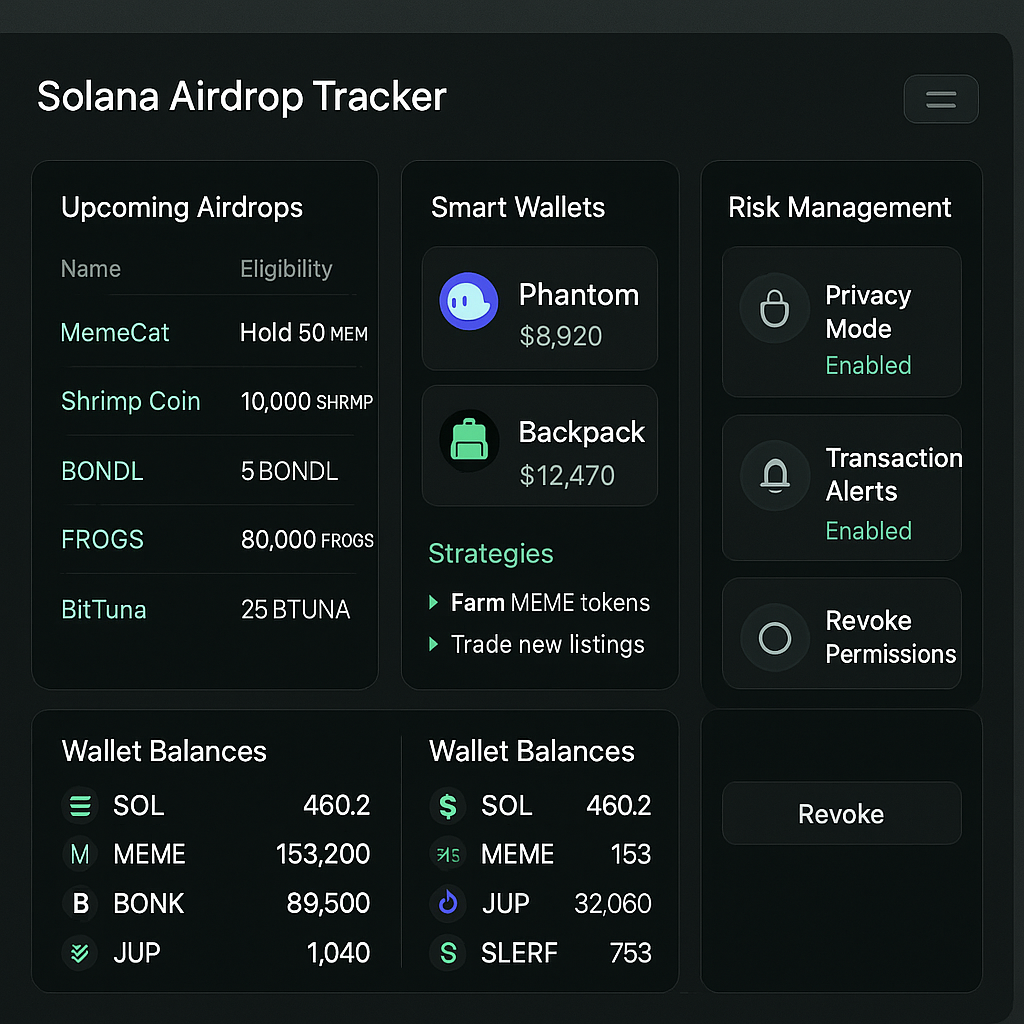Toggle Privacy Mode Enabled status

tap(868, 366)
